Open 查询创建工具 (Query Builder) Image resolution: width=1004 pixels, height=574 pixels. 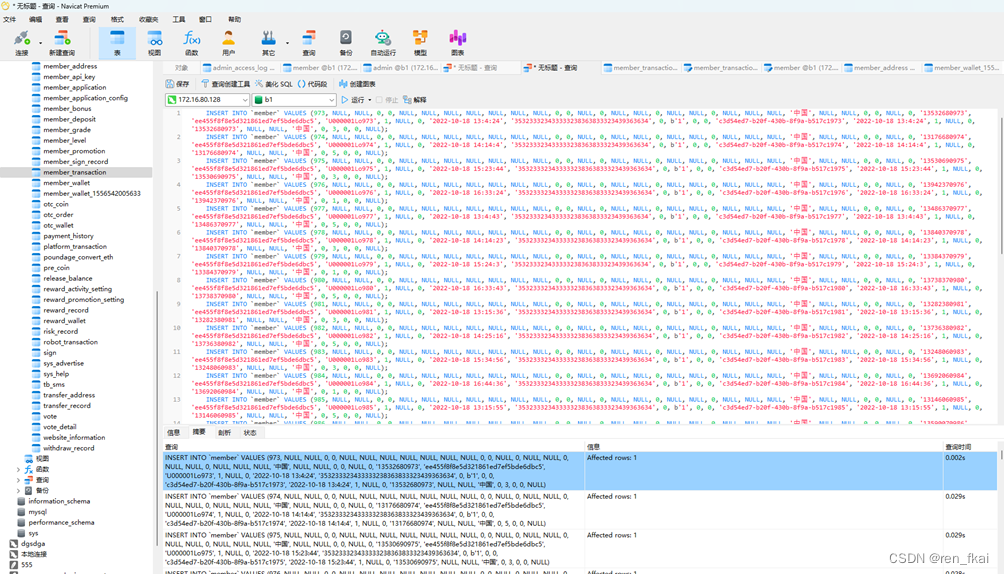(225, 84)
